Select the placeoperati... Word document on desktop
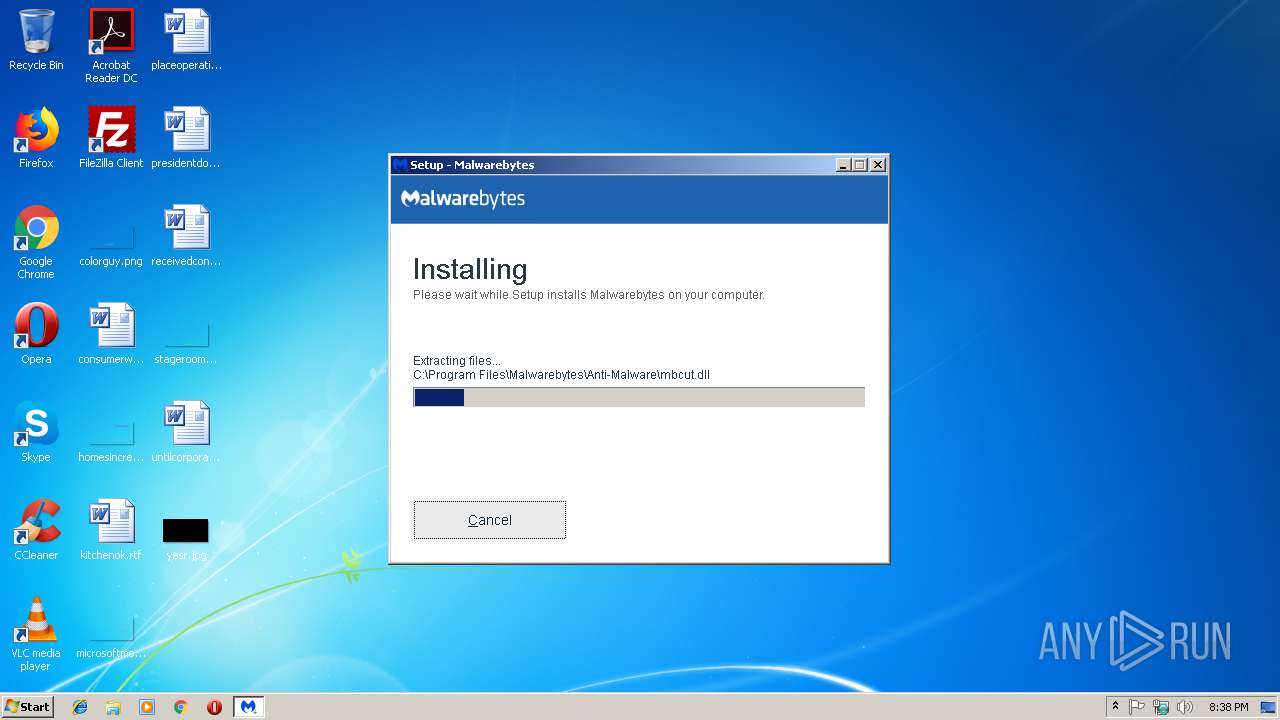 coord(186,41)
